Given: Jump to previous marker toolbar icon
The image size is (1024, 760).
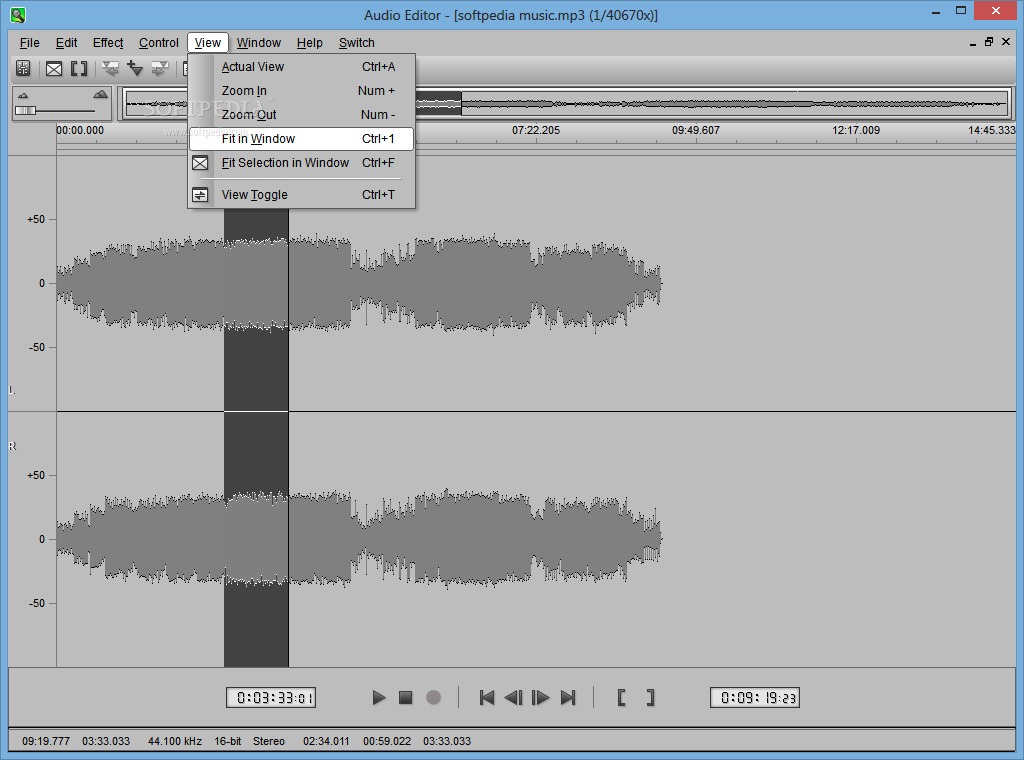Looking at the screenshot, I should point(110,68).
